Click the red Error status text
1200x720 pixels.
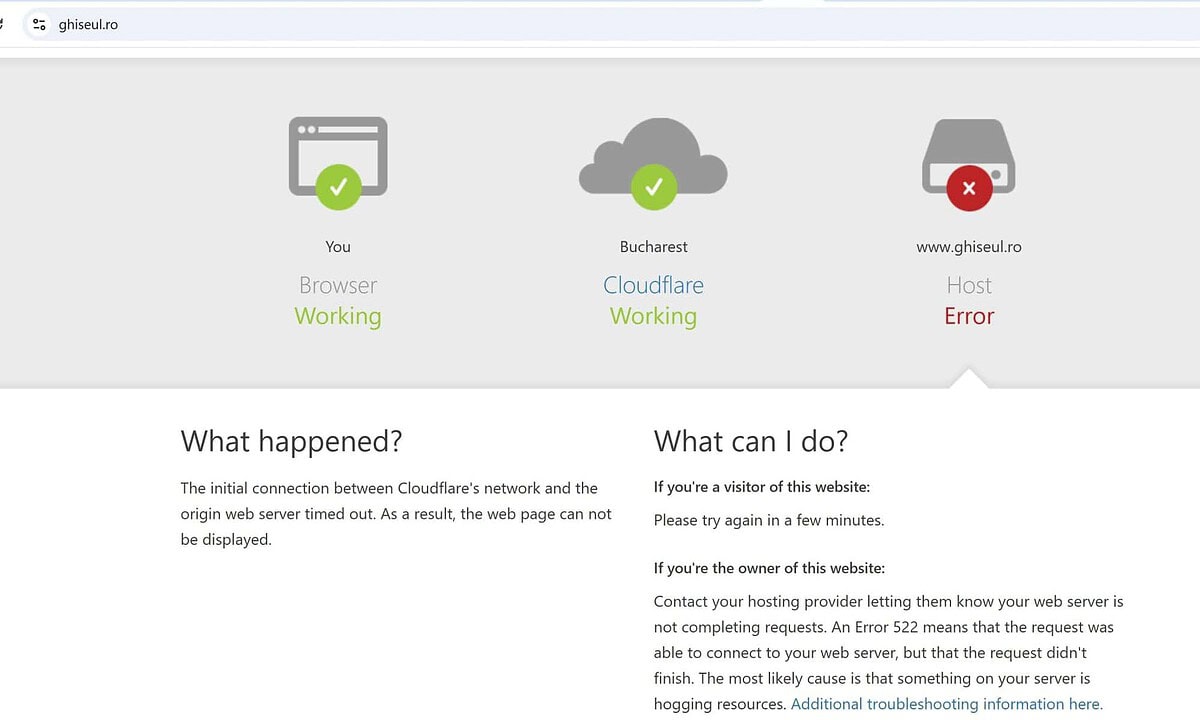968,316
